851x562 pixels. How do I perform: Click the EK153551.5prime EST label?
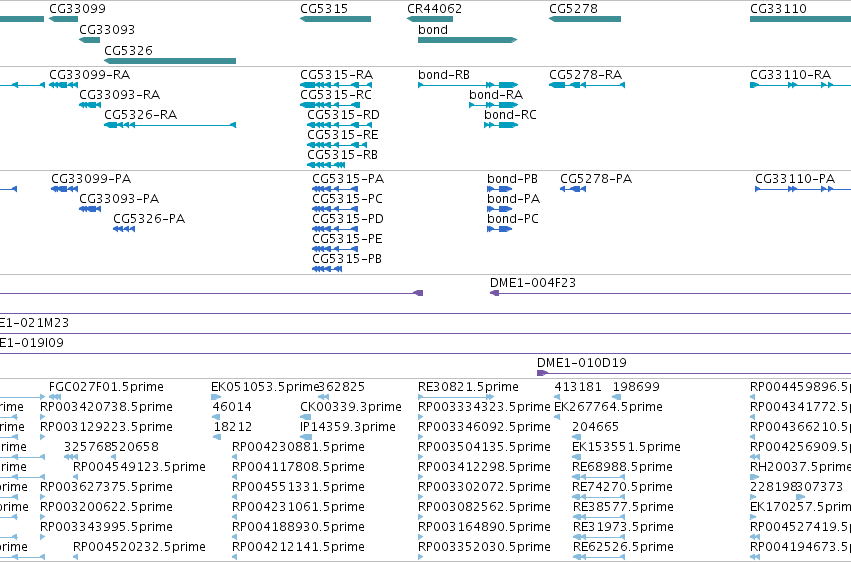(626, 448)
